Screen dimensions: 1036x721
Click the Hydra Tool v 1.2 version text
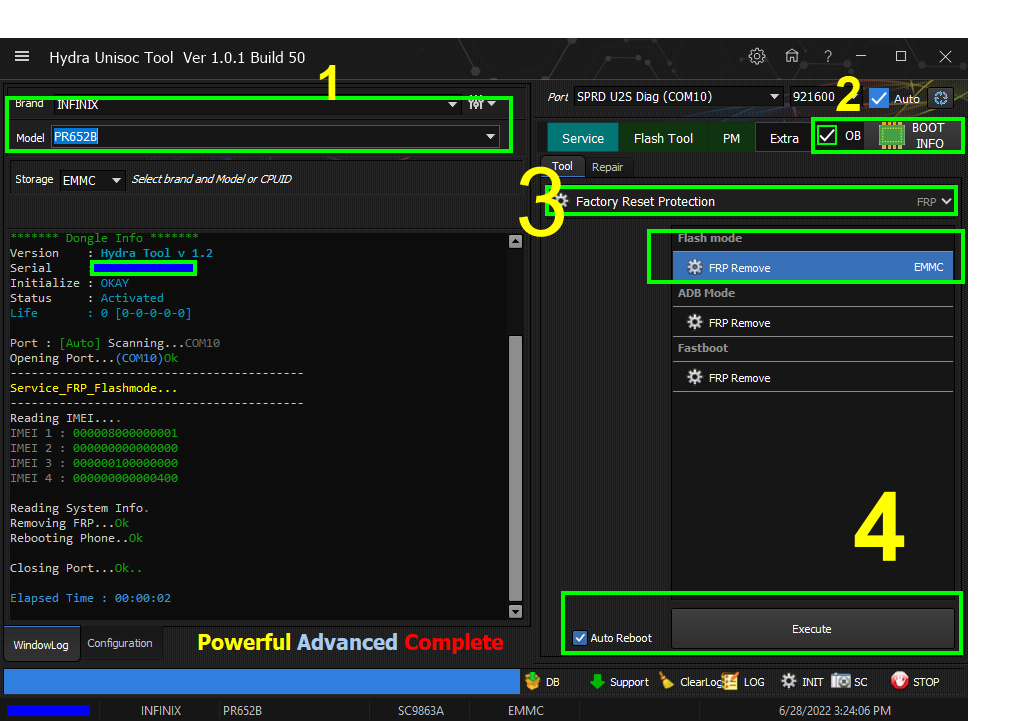pyautogui.click(x=157, y=253)
